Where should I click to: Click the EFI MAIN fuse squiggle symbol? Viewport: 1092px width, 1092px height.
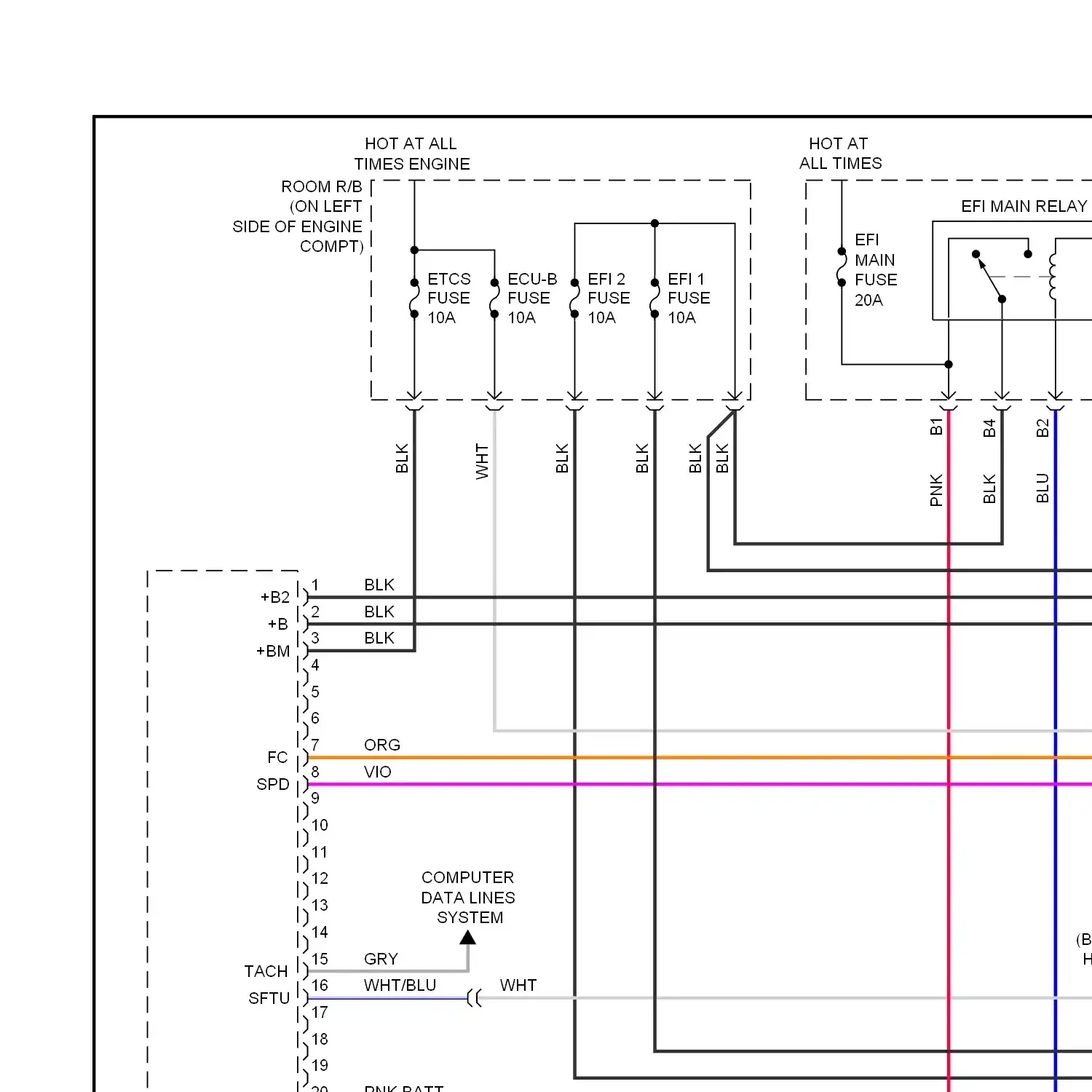coord(842,266)
